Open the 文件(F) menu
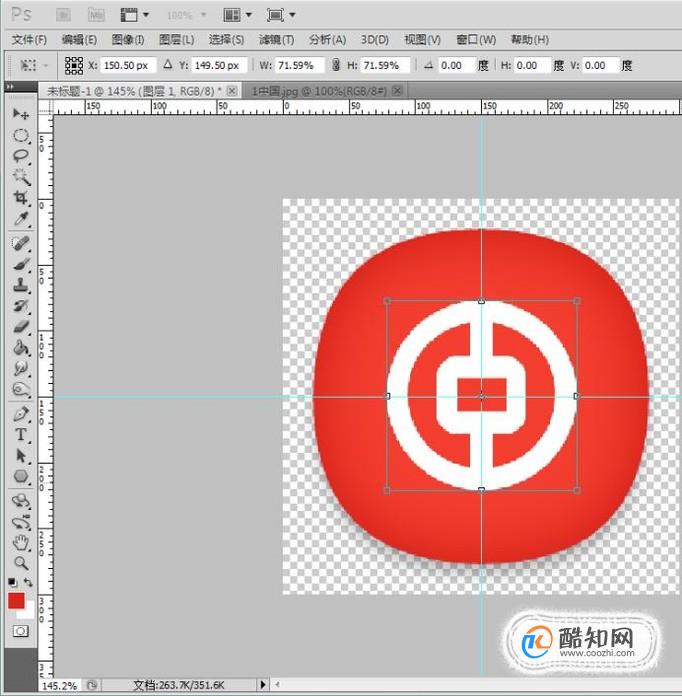Viewport: 682px width, 696px height. coord(29,40)
